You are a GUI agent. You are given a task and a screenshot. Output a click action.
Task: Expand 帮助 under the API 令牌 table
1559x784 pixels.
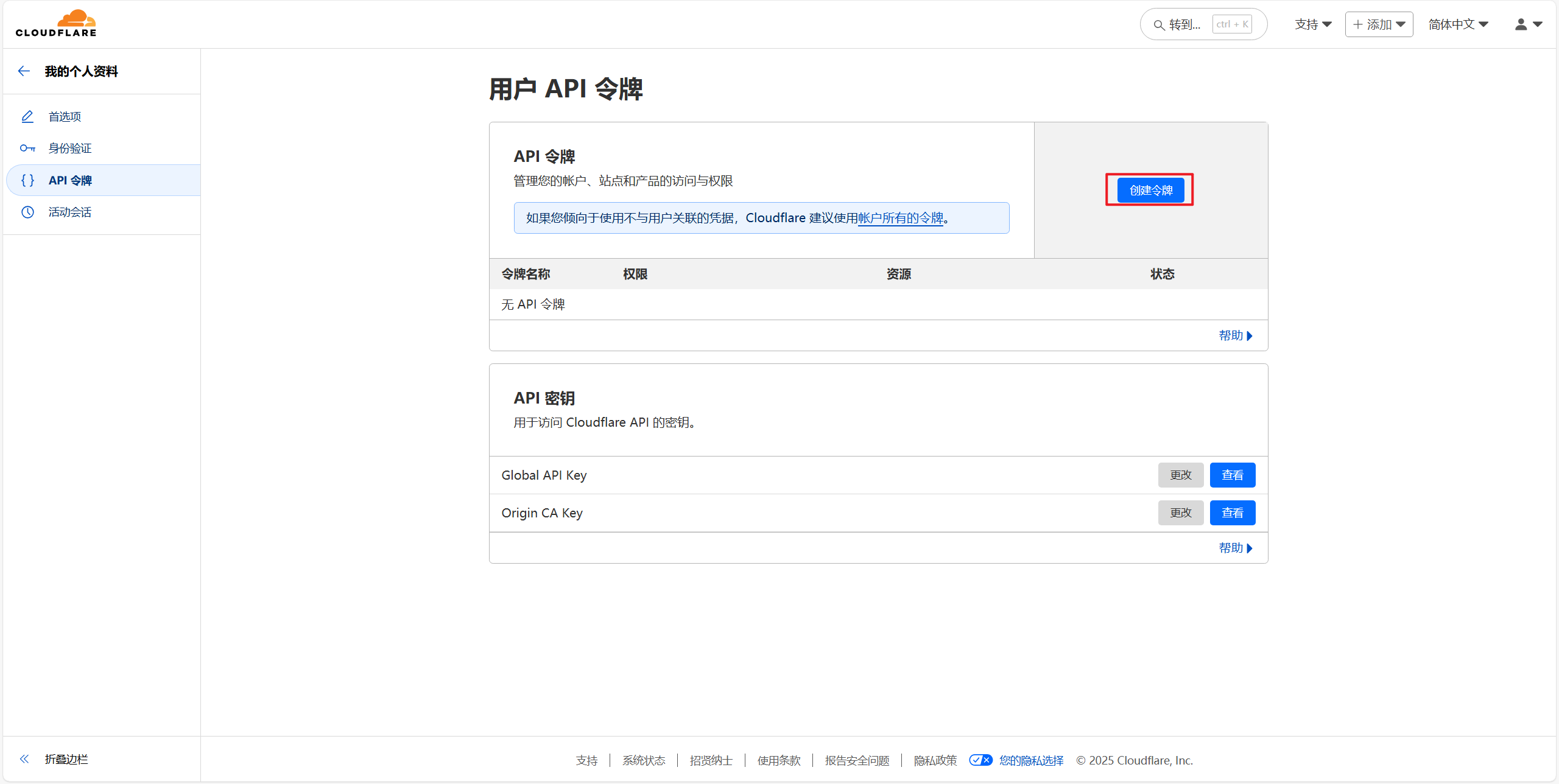1236,335
